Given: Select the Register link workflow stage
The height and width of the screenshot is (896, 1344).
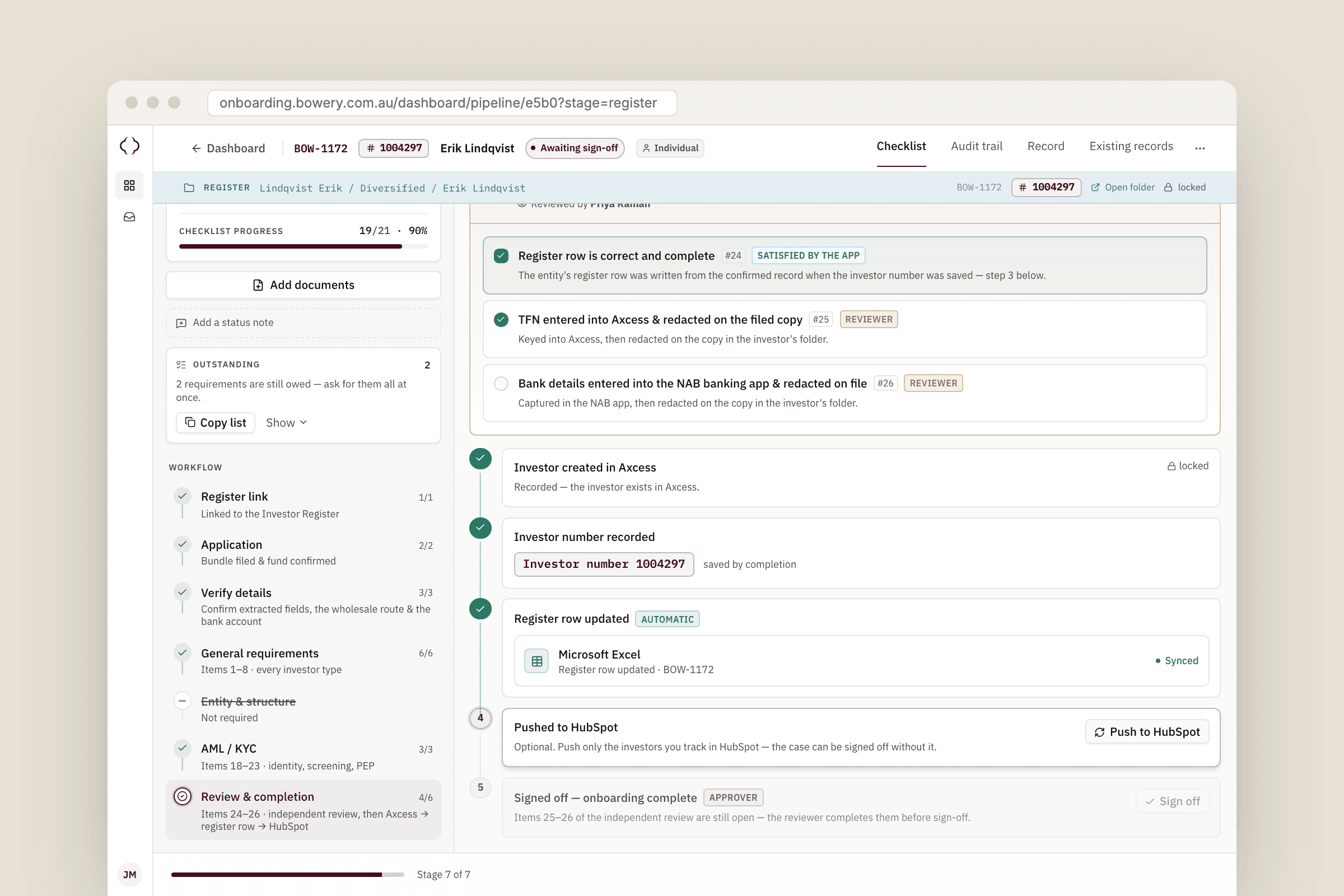Looking at the screenshot, I should tap(304, 505).
